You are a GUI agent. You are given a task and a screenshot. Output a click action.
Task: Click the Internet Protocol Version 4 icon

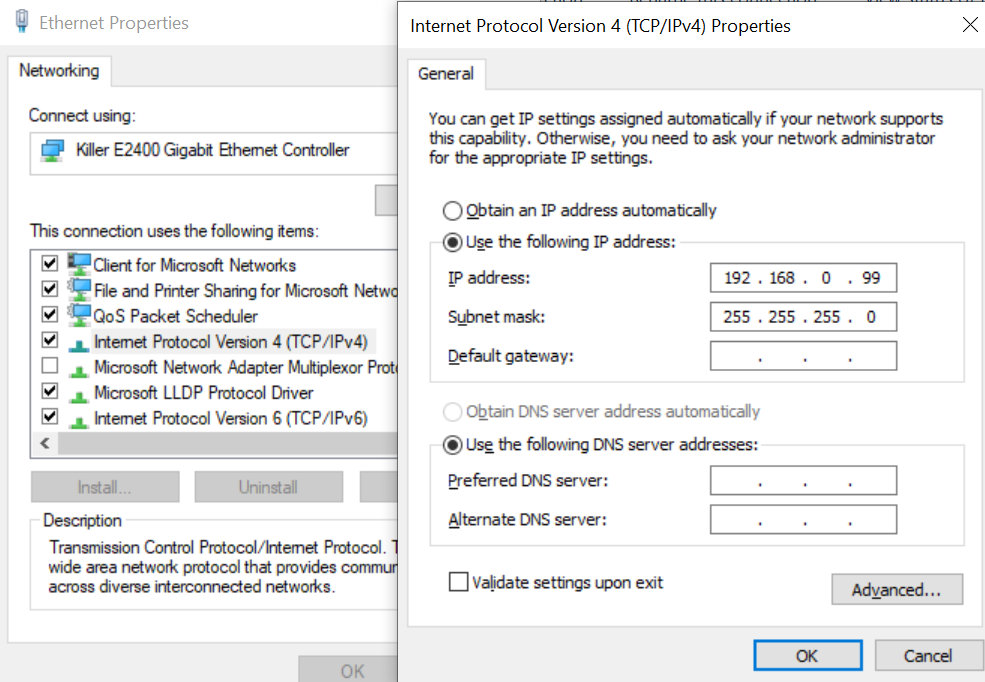[79, 344]
